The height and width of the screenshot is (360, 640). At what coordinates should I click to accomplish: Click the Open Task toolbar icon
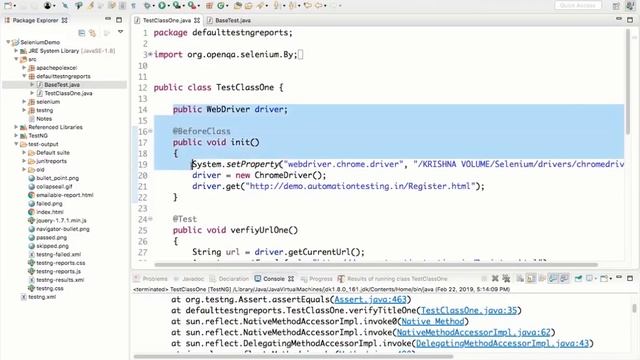(249, 5)
